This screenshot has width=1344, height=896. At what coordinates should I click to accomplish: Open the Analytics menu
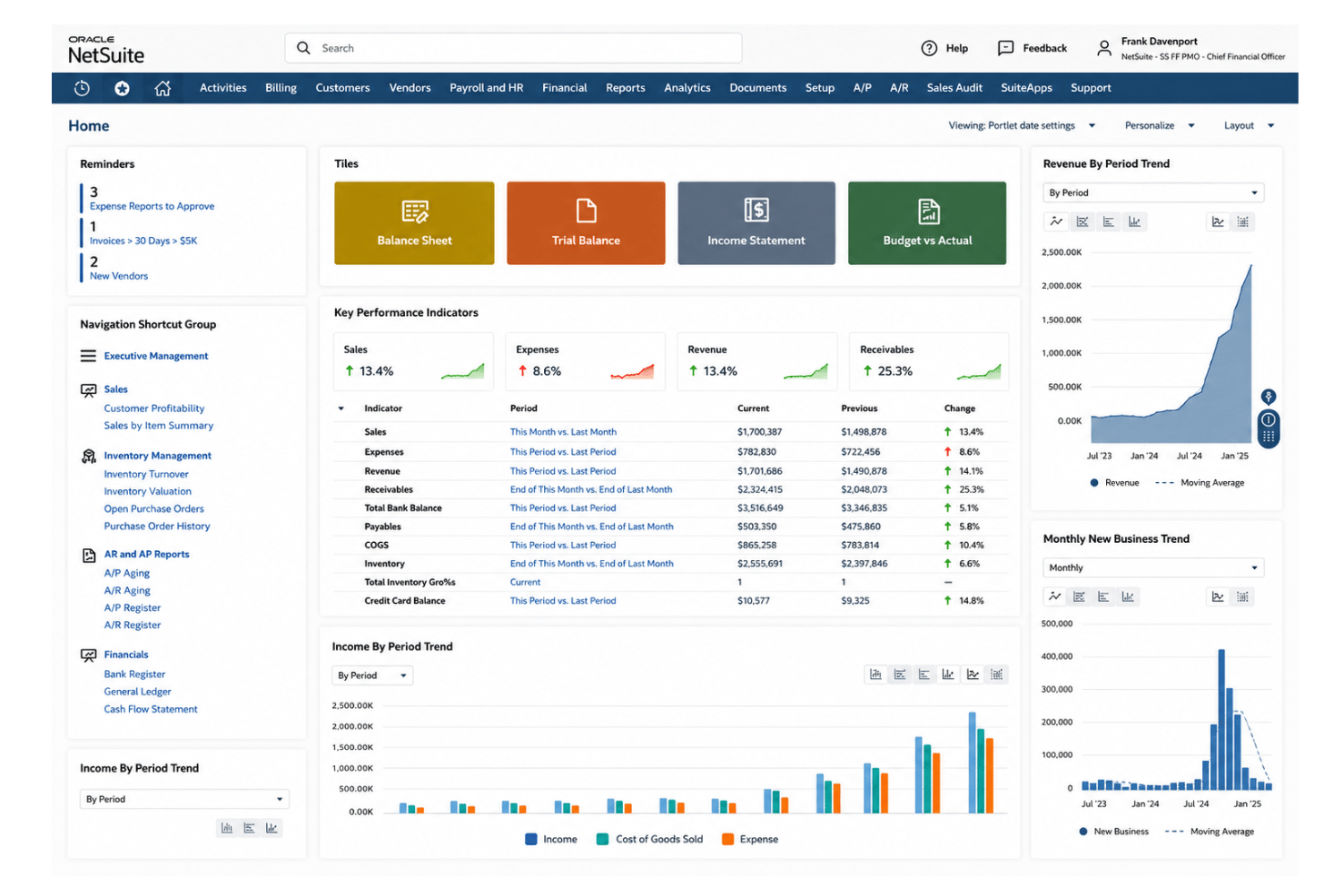[687, 88]
